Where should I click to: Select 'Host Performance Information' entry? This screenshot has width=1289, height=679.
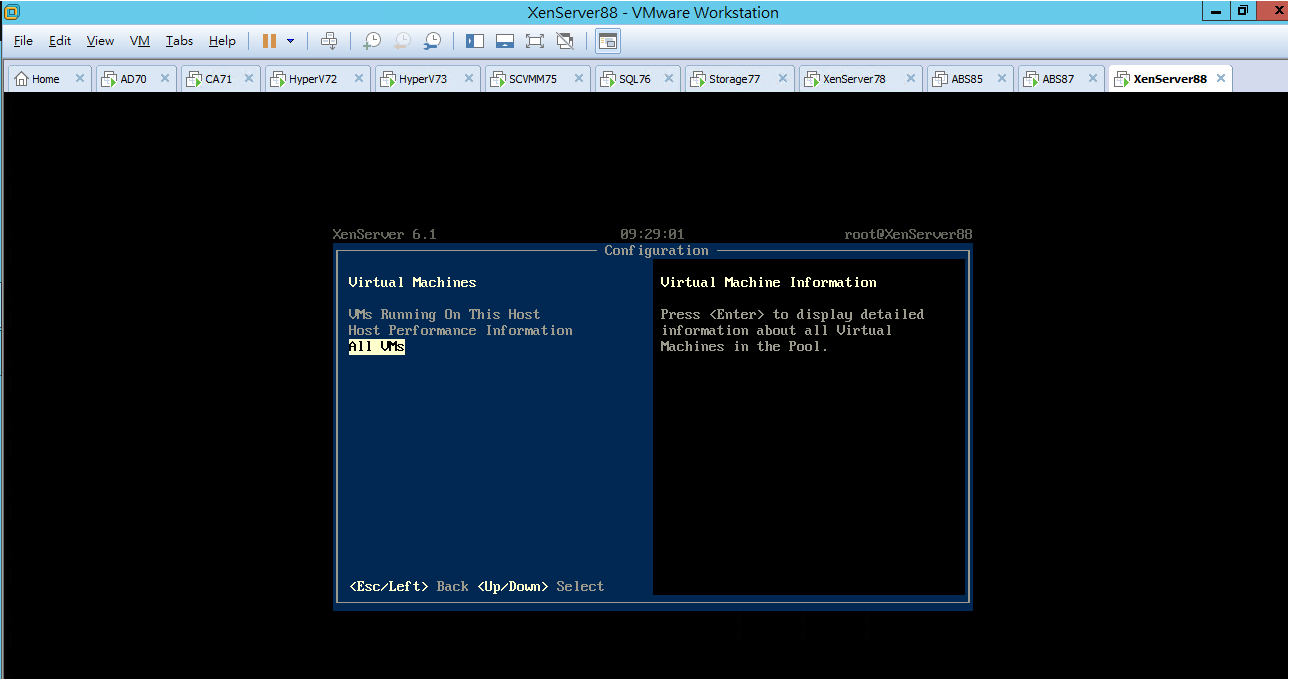[x=460, y=330]
